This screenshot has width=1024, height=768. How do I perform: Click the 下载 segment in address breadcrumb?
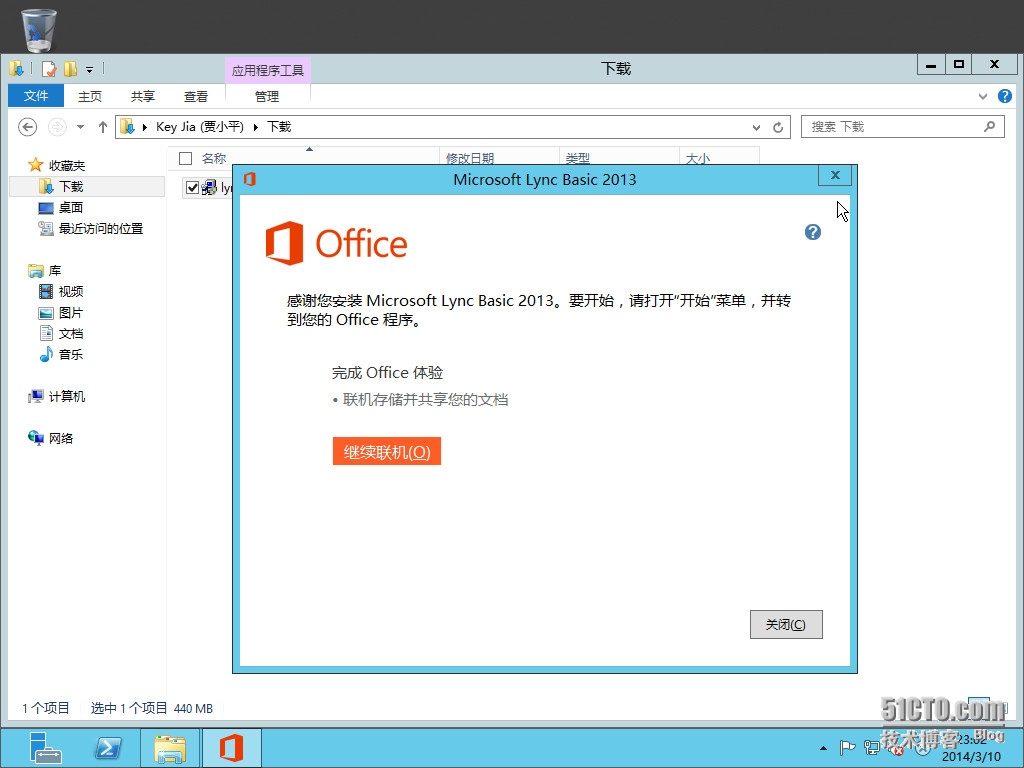pyautogui.click(x=279, y=127)
